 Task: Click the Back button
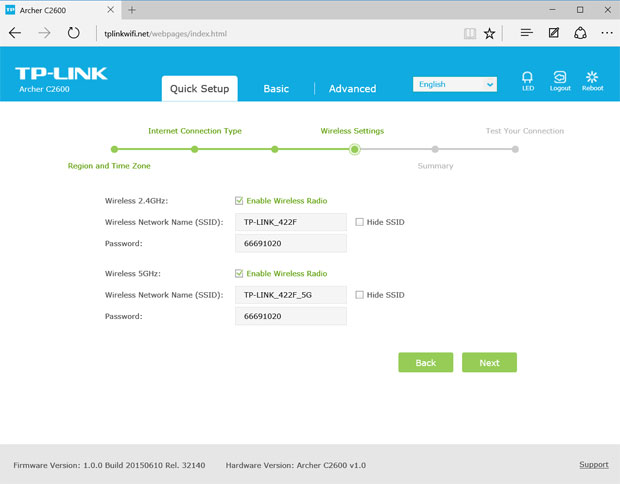pos(425,363)
